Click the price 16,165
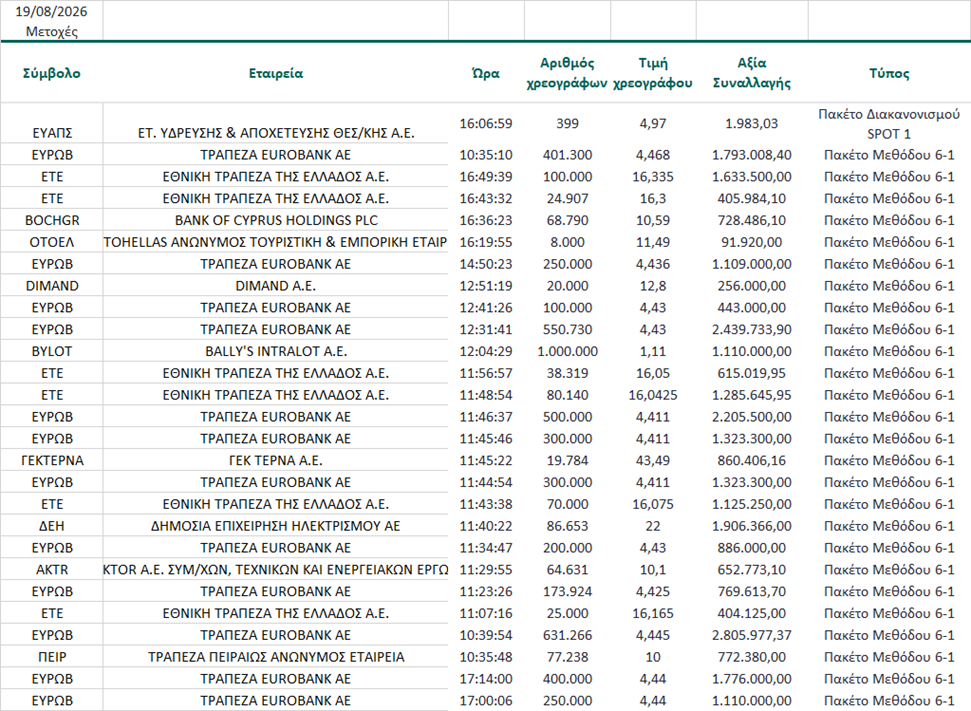Image resolution: width=971 pixels, height=711 pixels. pyautogui.click(x=653, y=614)
